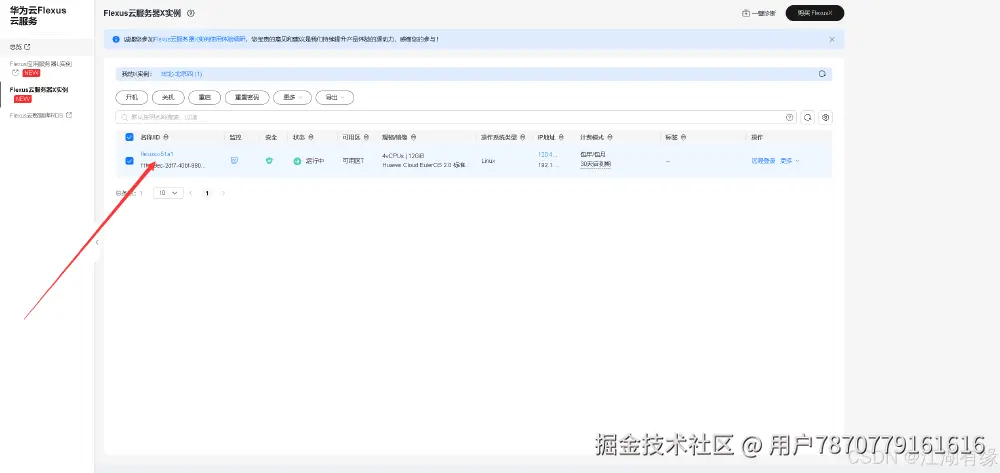Expand the 导出 export dropdown
This screenshot has width=1000, height=473.
point(334,98)
